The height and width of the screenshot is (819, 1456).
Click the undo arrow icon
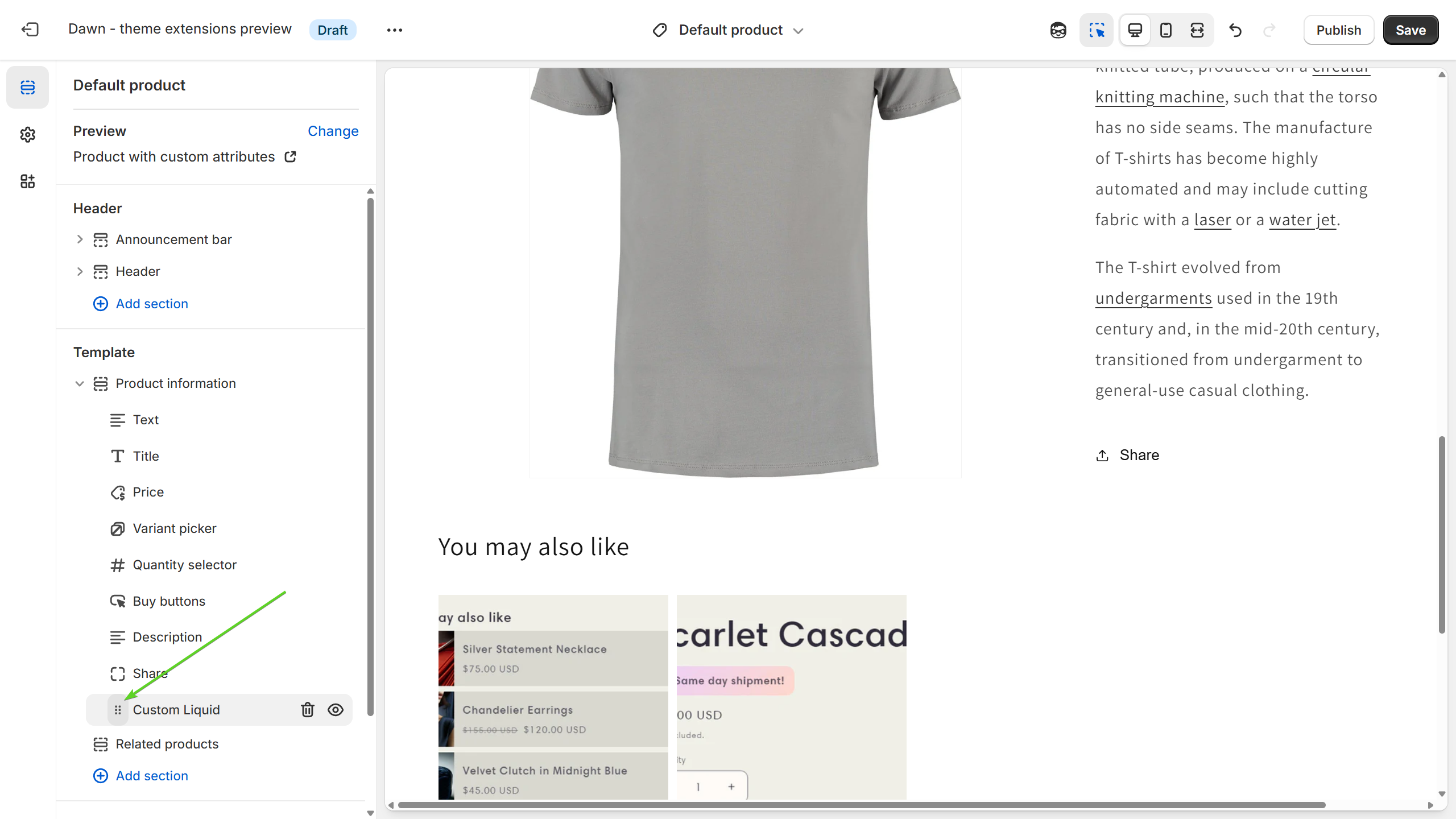[1235, 30]
